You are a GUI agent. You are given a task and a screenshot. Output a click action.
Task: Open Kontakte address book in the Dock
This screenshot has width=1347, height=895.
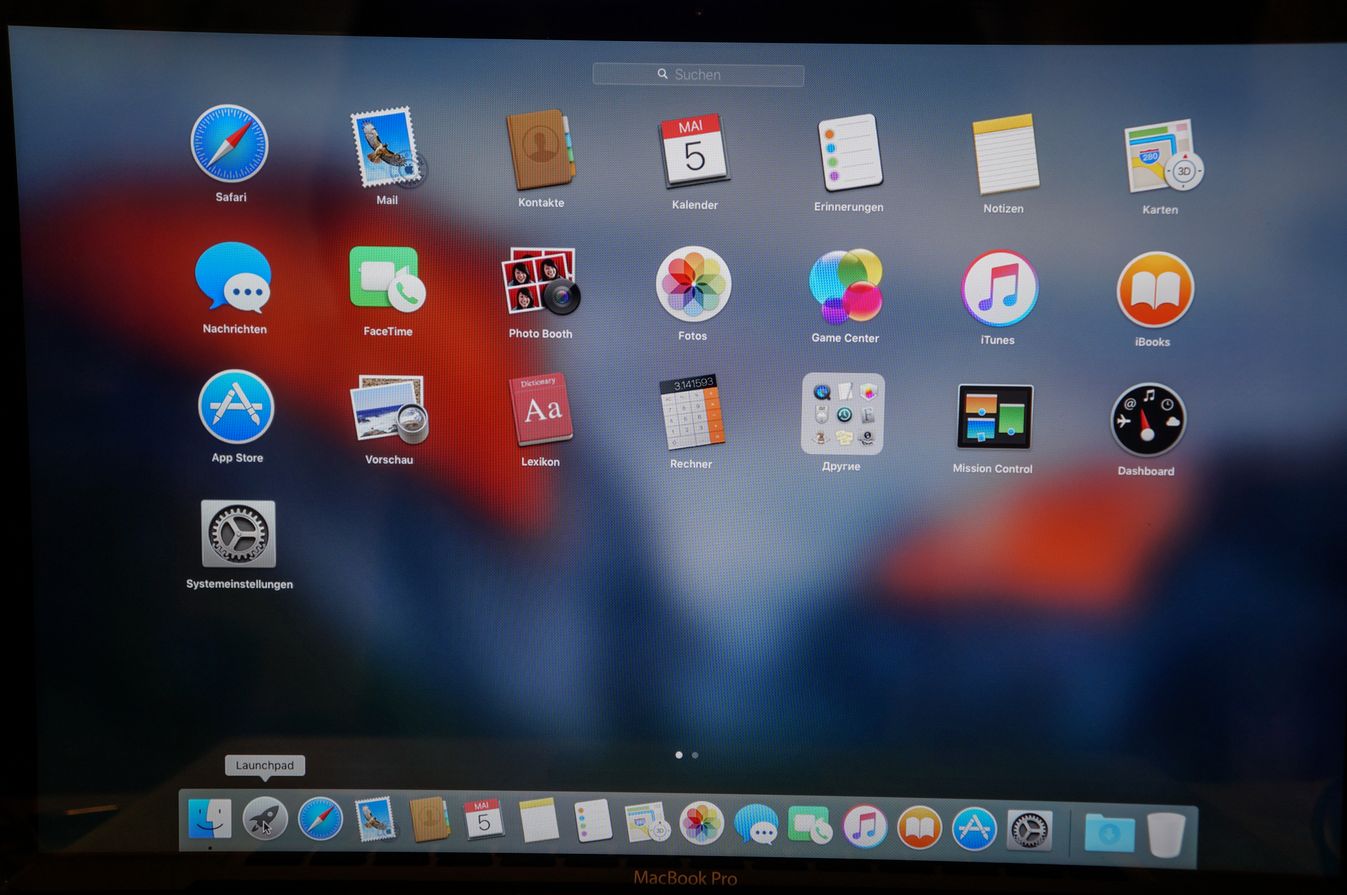[430, 819]
